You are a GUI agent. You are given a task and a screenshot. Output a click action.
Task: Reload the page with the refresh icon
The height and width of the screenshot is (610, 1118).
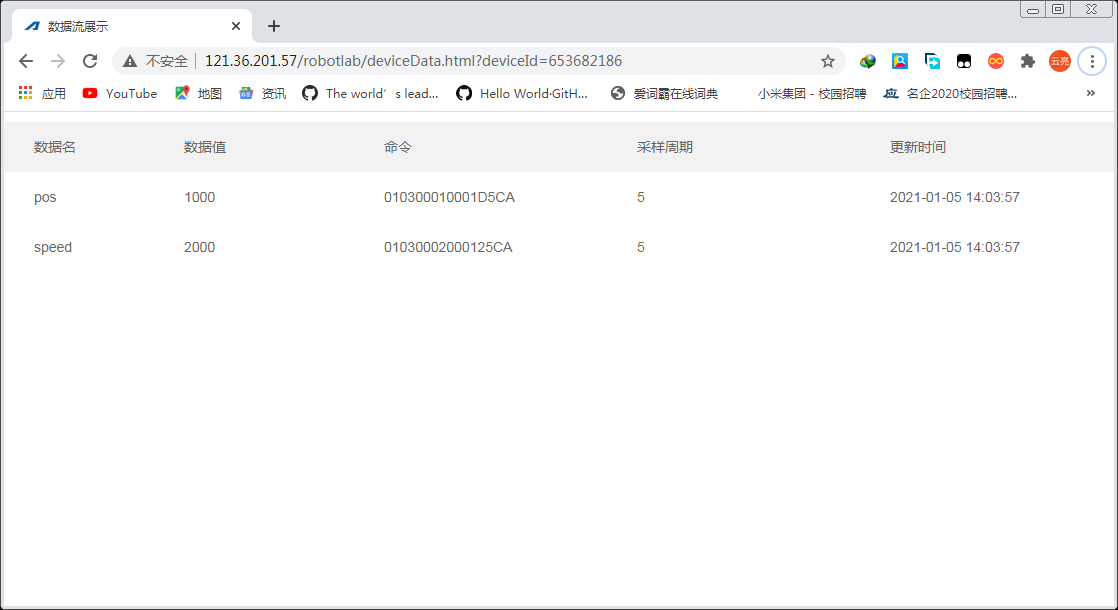click(90, 61)
